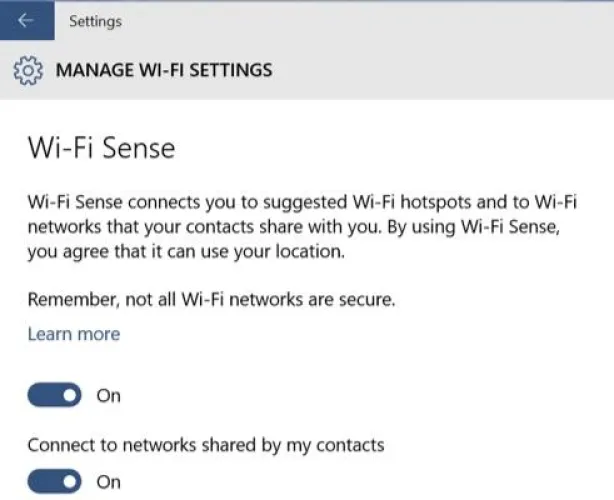Click the back arrow button

pos(25,21)
